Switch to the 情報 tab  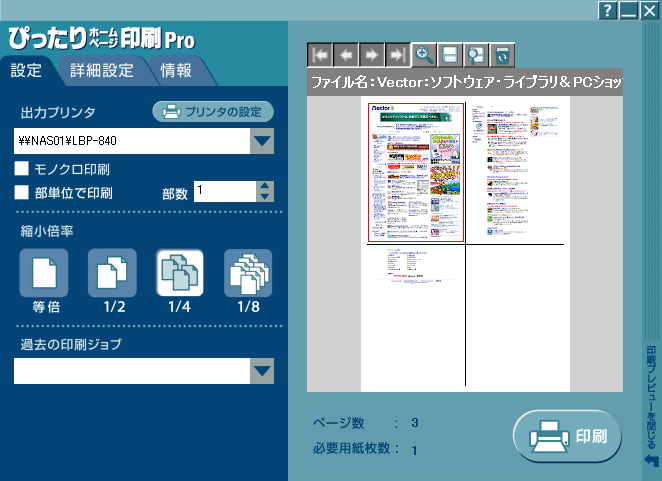tap(176, 71)
